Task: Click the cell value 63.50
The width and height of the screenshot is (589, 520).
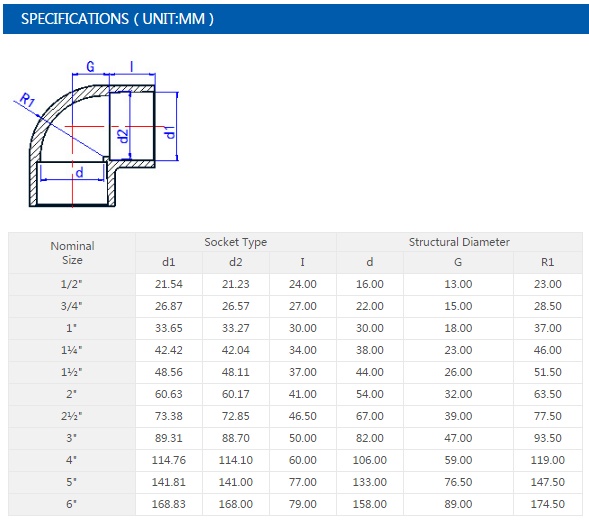Action: coord(547,394)
